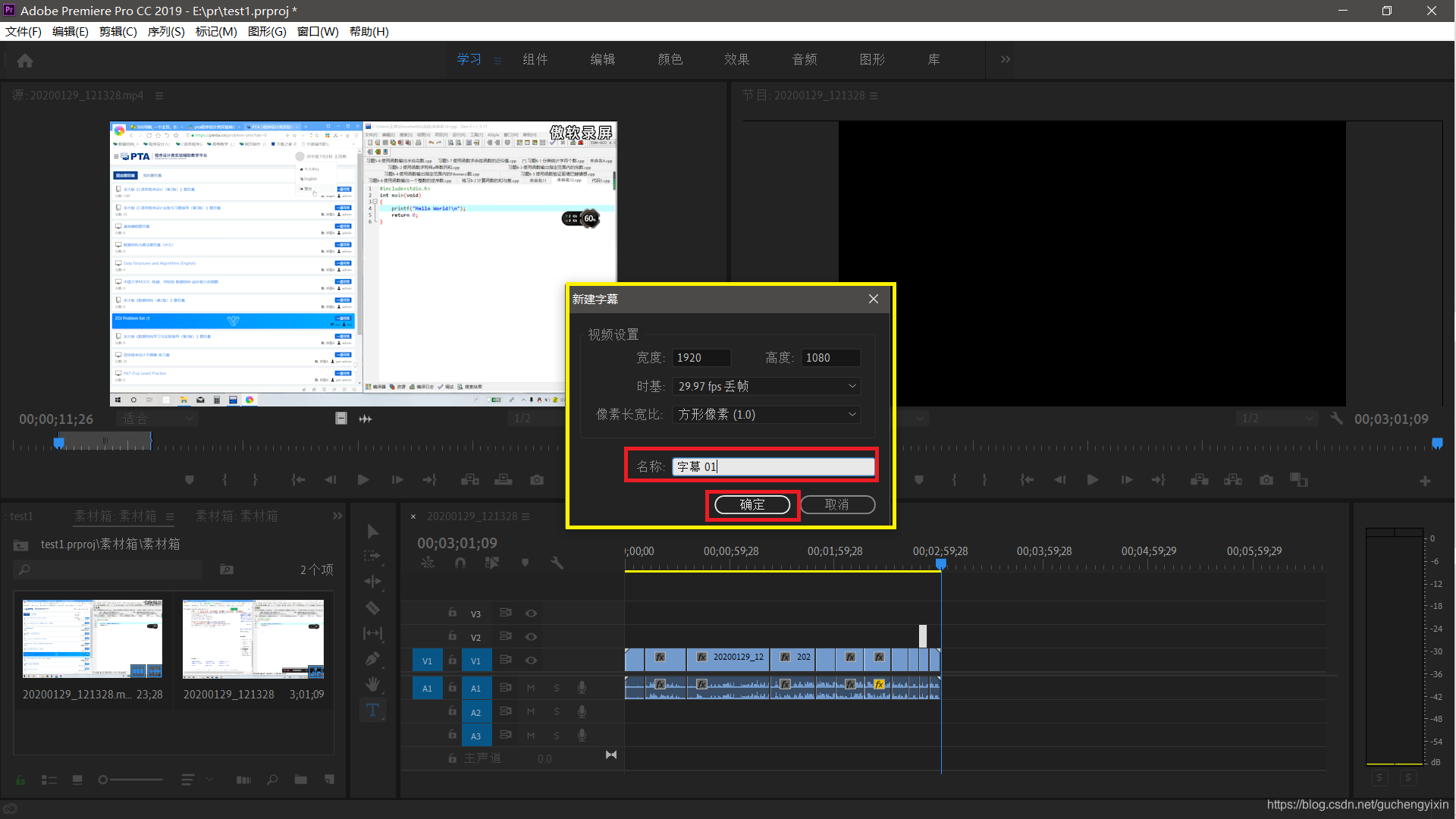Switch to the 颜色 workspace tab
The width and height of the screenshot is (1456, 819).
pyautogui.click(x=670, y=59)
